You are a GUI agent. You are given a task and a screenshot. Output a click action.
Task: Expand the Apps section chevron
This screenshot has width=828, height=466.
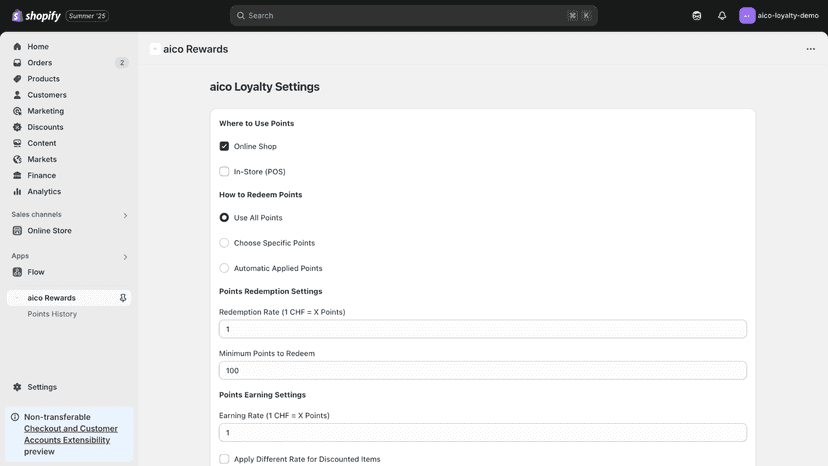[x=125, y=257]
